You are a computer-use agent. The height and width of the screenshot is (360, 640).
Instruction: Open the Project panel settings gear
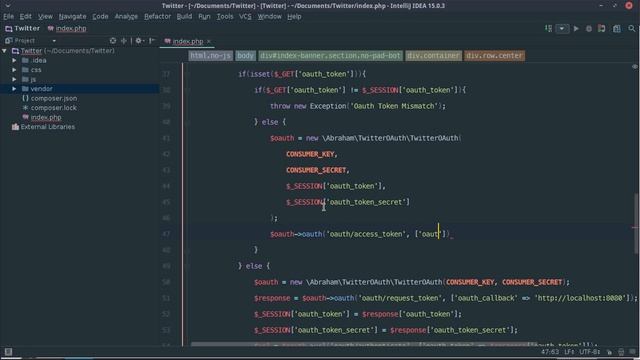pyautogui.click(x=139, y=40)
